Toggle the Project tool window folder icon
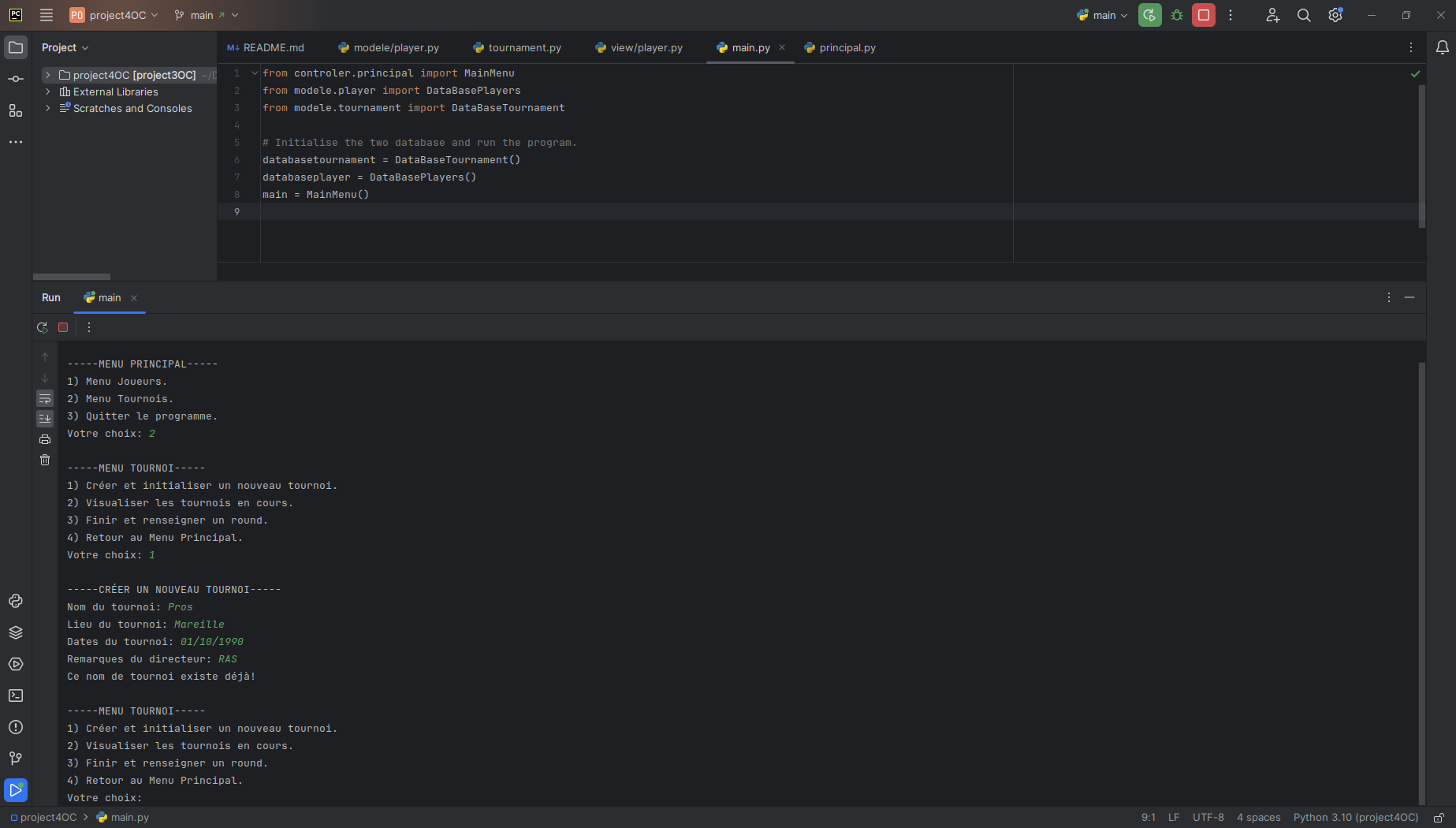 click(16, 47)
